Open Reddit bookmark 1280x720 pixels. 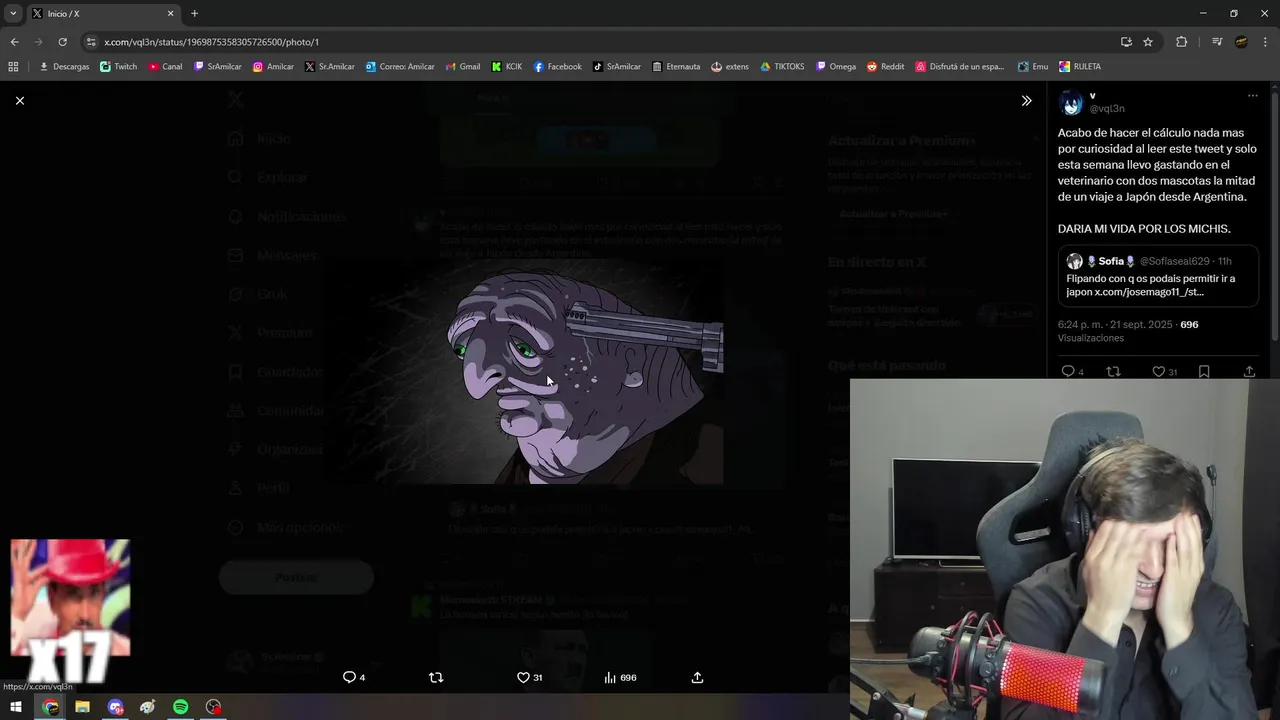885,66
